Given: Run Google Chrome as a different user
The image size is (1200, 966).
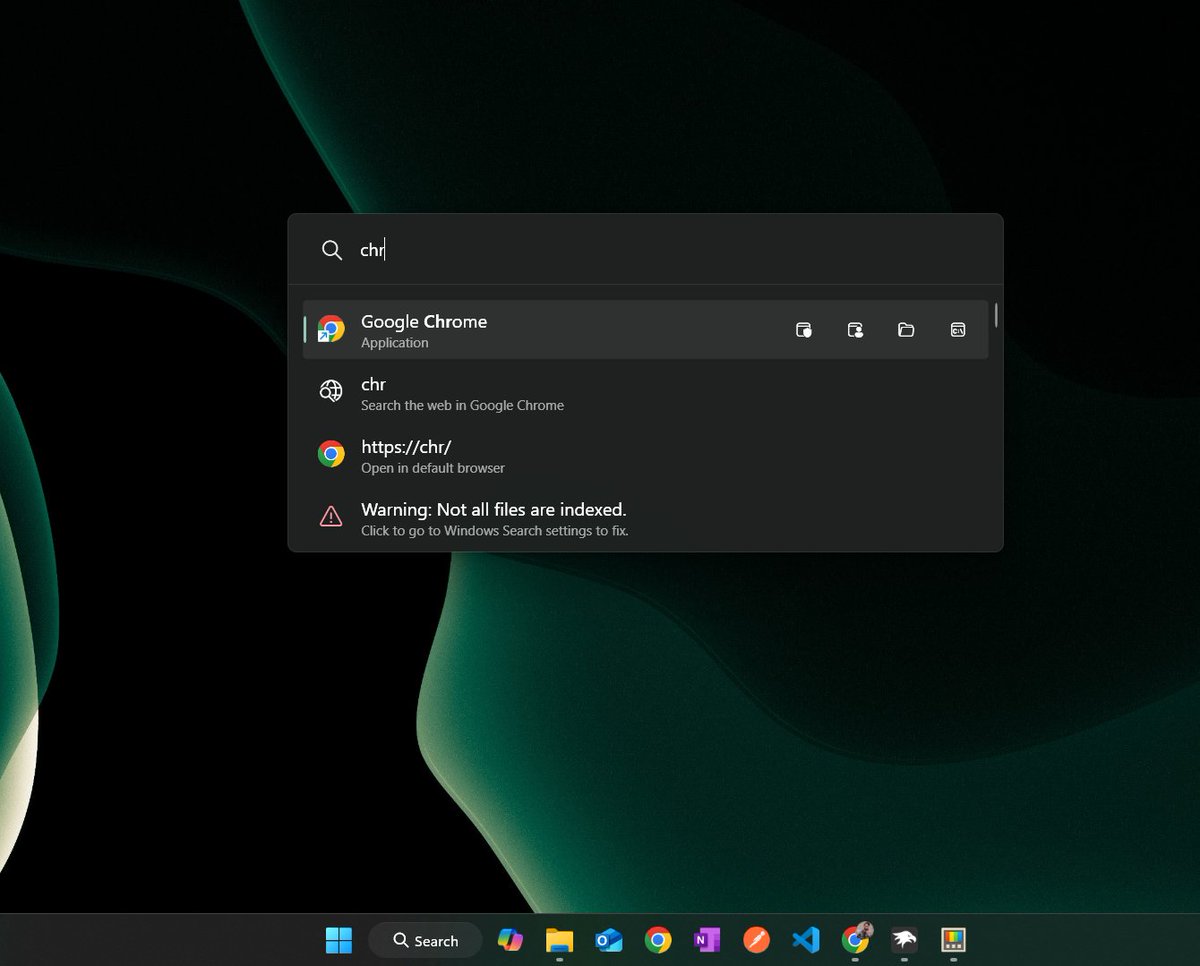Looking at the screenshot, I should click(x=855, y=329).
